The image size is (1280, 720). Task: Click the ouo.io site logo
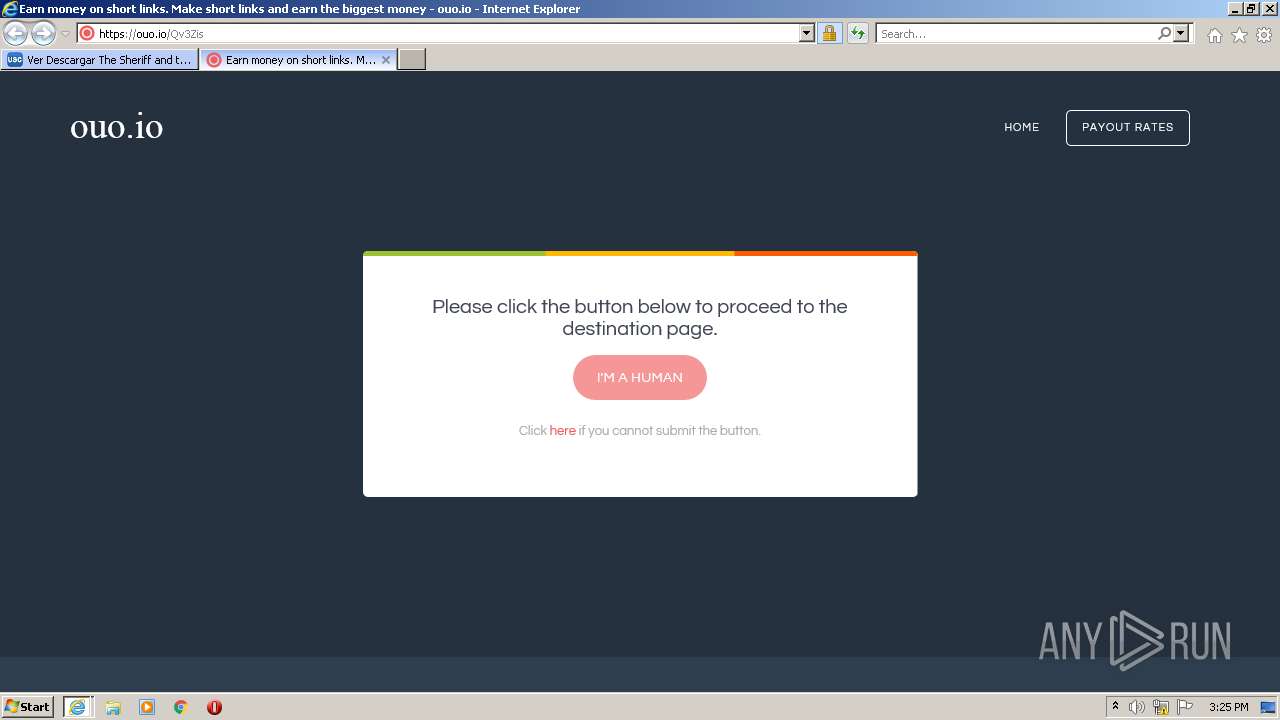click(116, 127)
